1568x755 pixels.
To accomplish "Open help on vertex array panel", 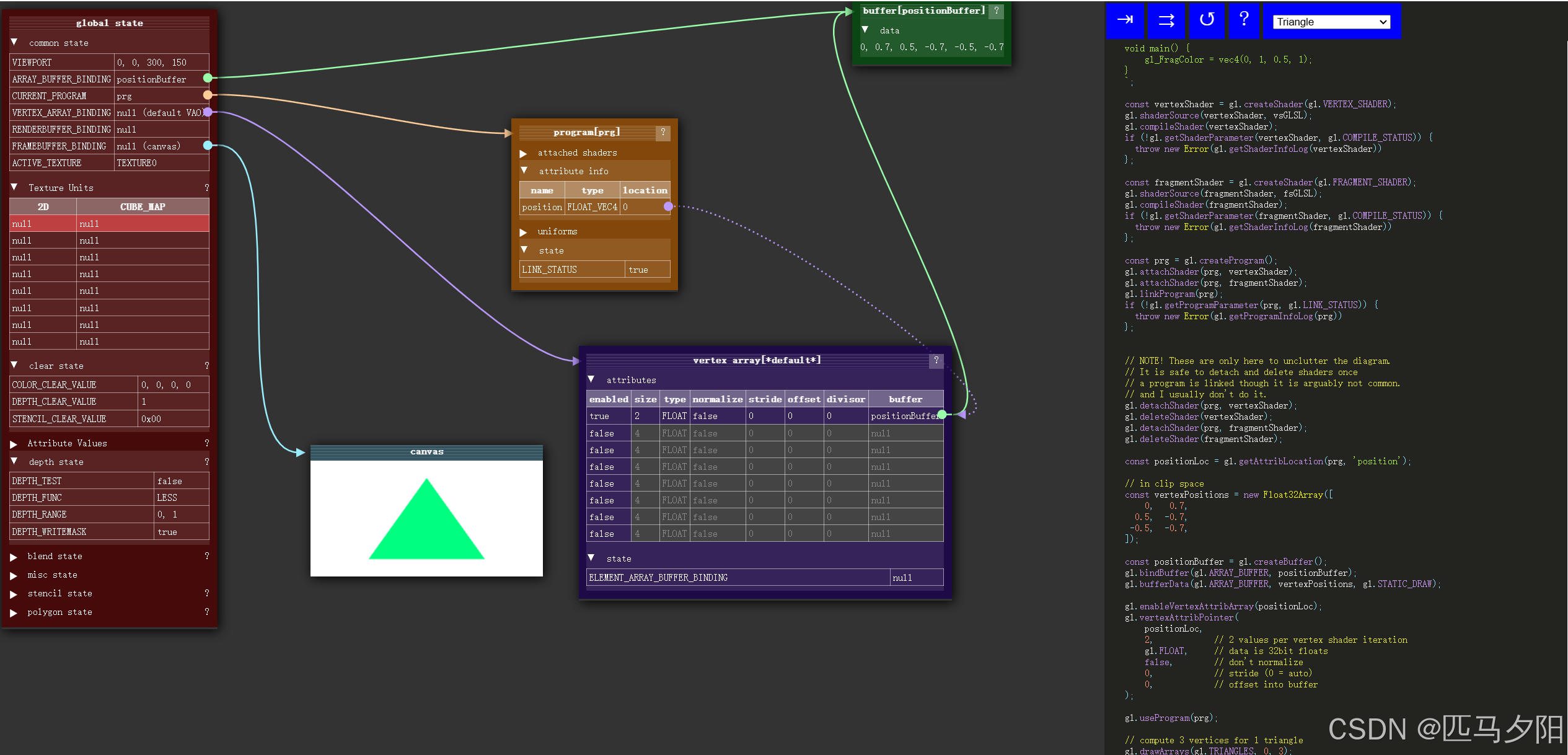I will (936, 360).
